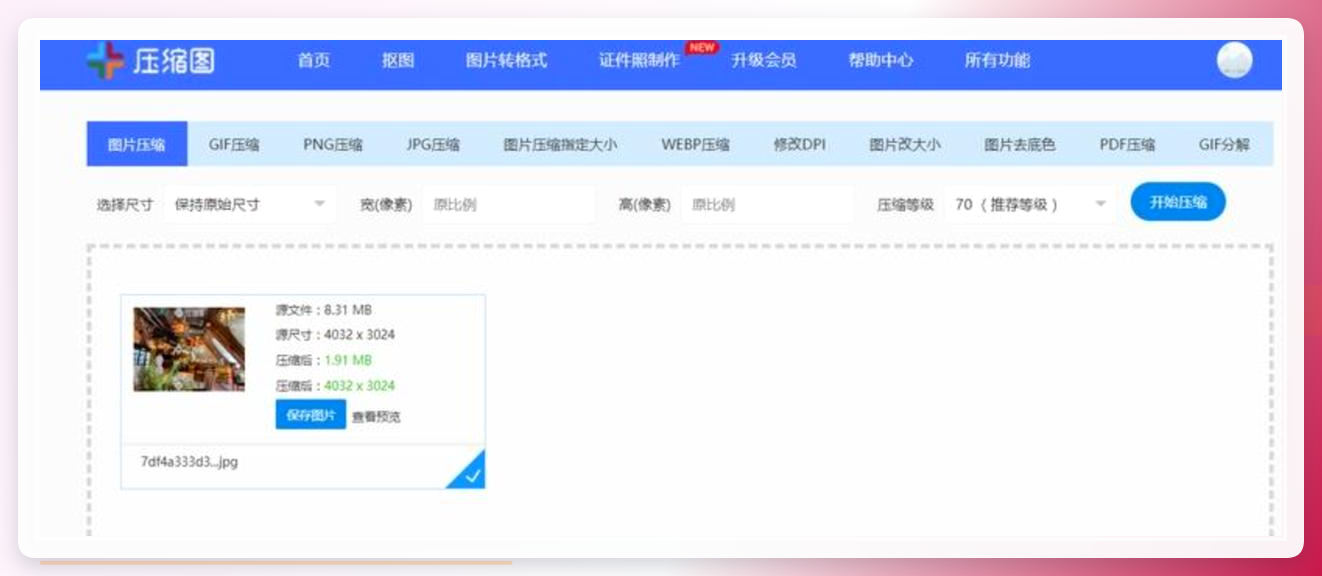Viewport: 1322px width, 576px height.
Task: Switch to the 图片改大小 tab
Action: click(905, 144)
